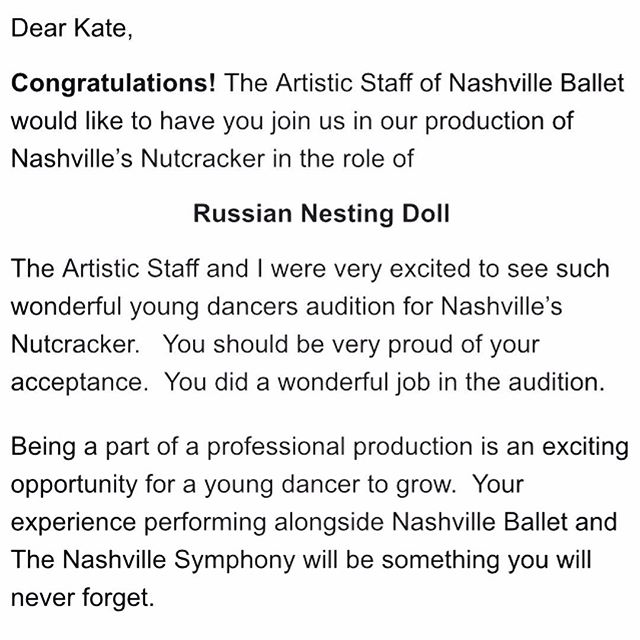
Task: Click the words Nashville Ballet in first paragraph
Action: [536, 83]
